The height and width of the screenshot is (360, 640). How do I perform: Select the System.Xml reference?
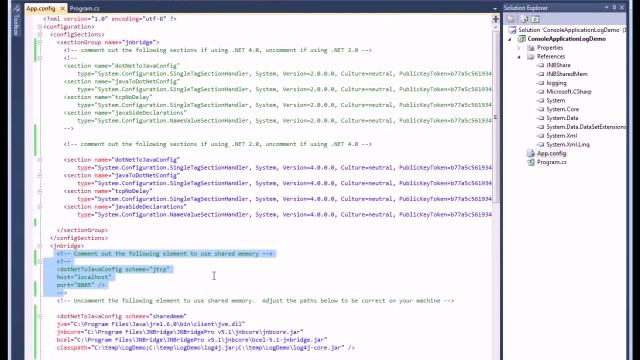[x=562, y=136]
